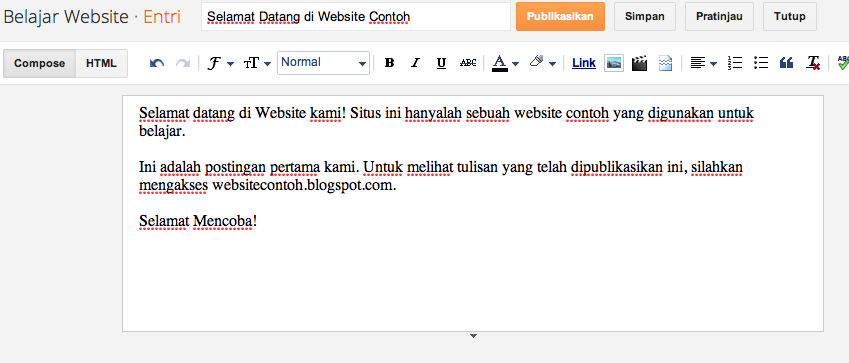Screen dimensions: 849x363
Task: Switch to HTML editing mode
Action: coord(101,63)
